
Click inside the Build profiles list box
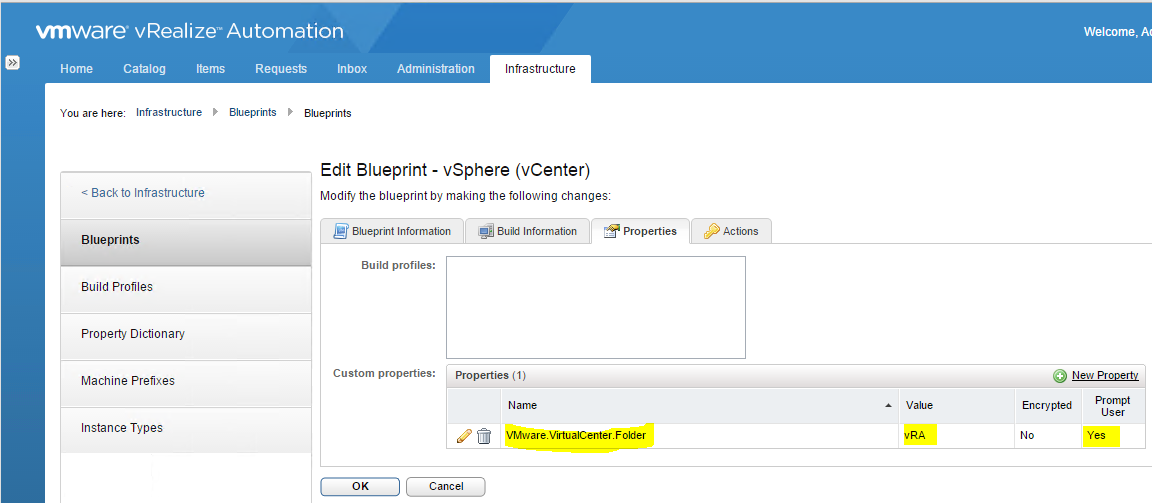[x=596, y=307]
